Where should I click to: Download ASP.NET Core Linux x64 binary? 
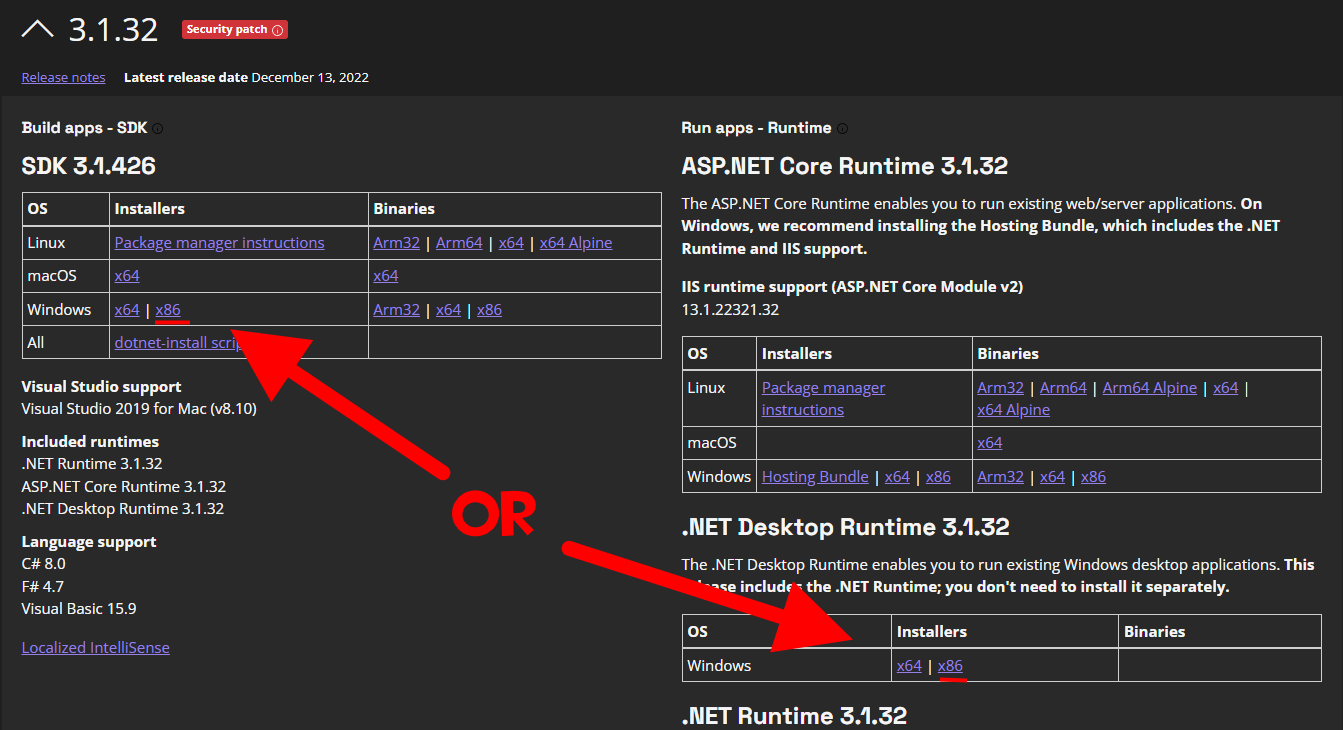tap(1225, 387)
